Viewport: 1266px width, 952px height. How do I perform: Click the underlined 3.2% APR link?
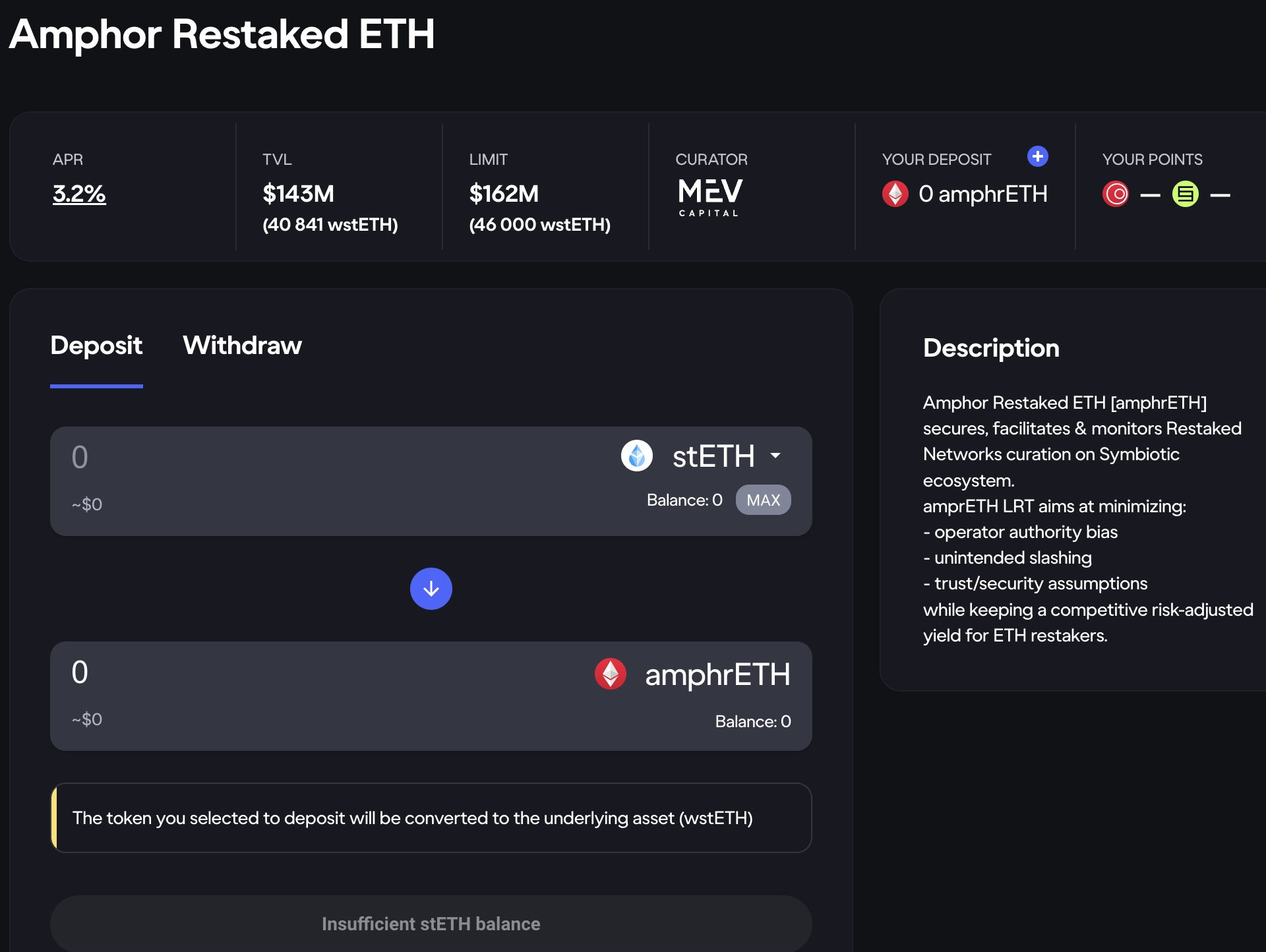[x=78, y=194]
